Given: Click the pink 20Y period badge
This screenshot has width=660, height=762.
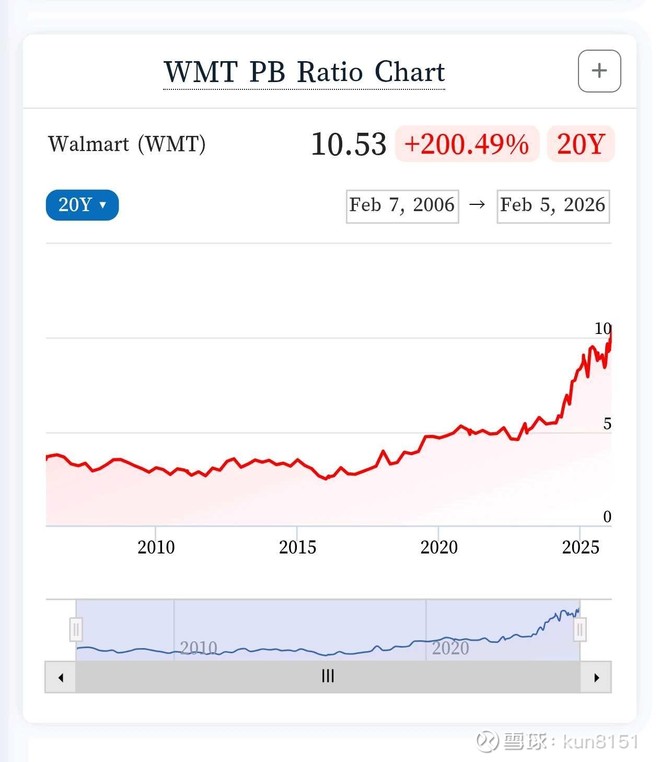Looking at the screenshot, I should [580, 144].
